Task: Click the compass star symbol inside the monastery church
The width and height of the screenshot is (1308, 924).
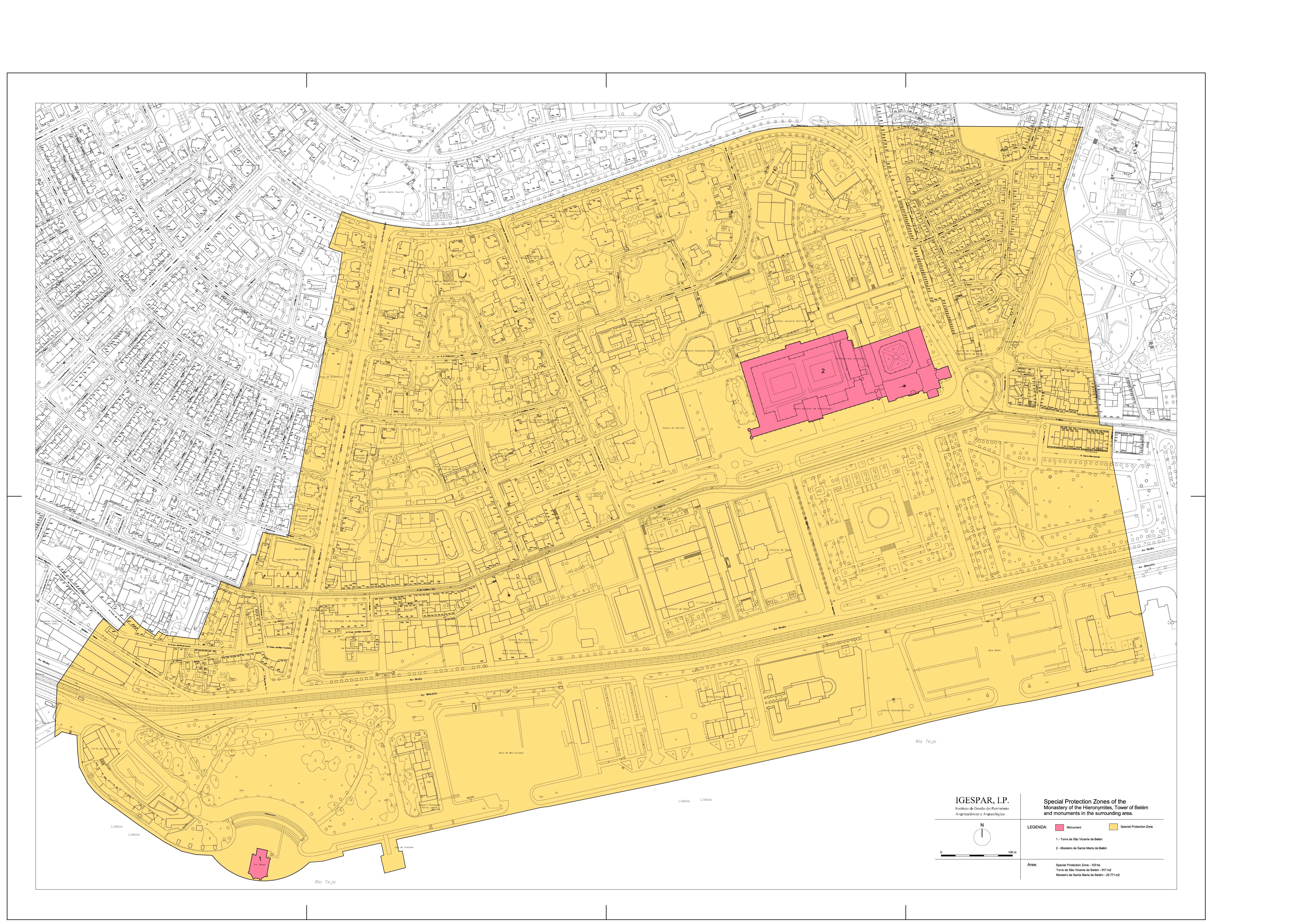Action: (905, 386)
